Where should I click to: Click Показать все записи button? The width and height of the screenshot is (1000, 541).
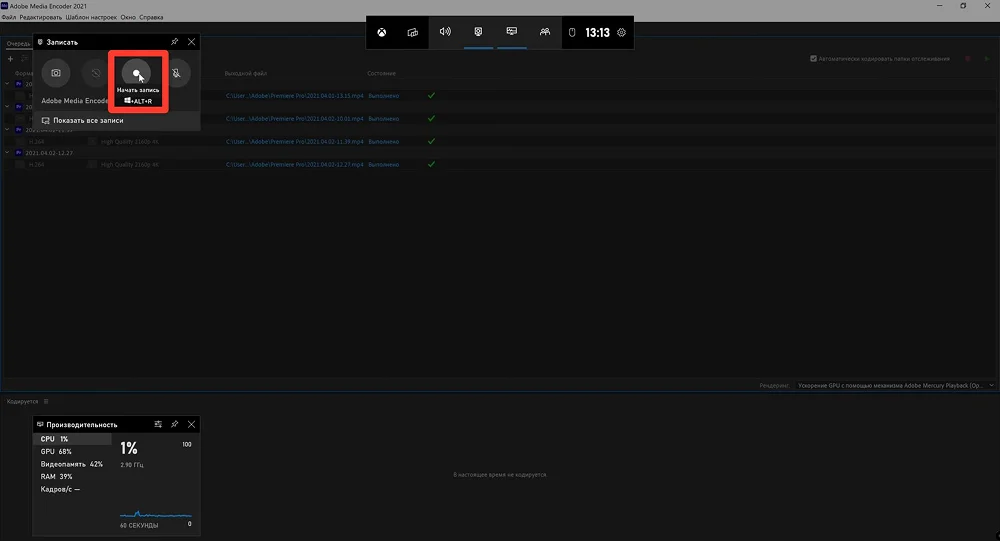pyautogui.click(x=88, y=120)
